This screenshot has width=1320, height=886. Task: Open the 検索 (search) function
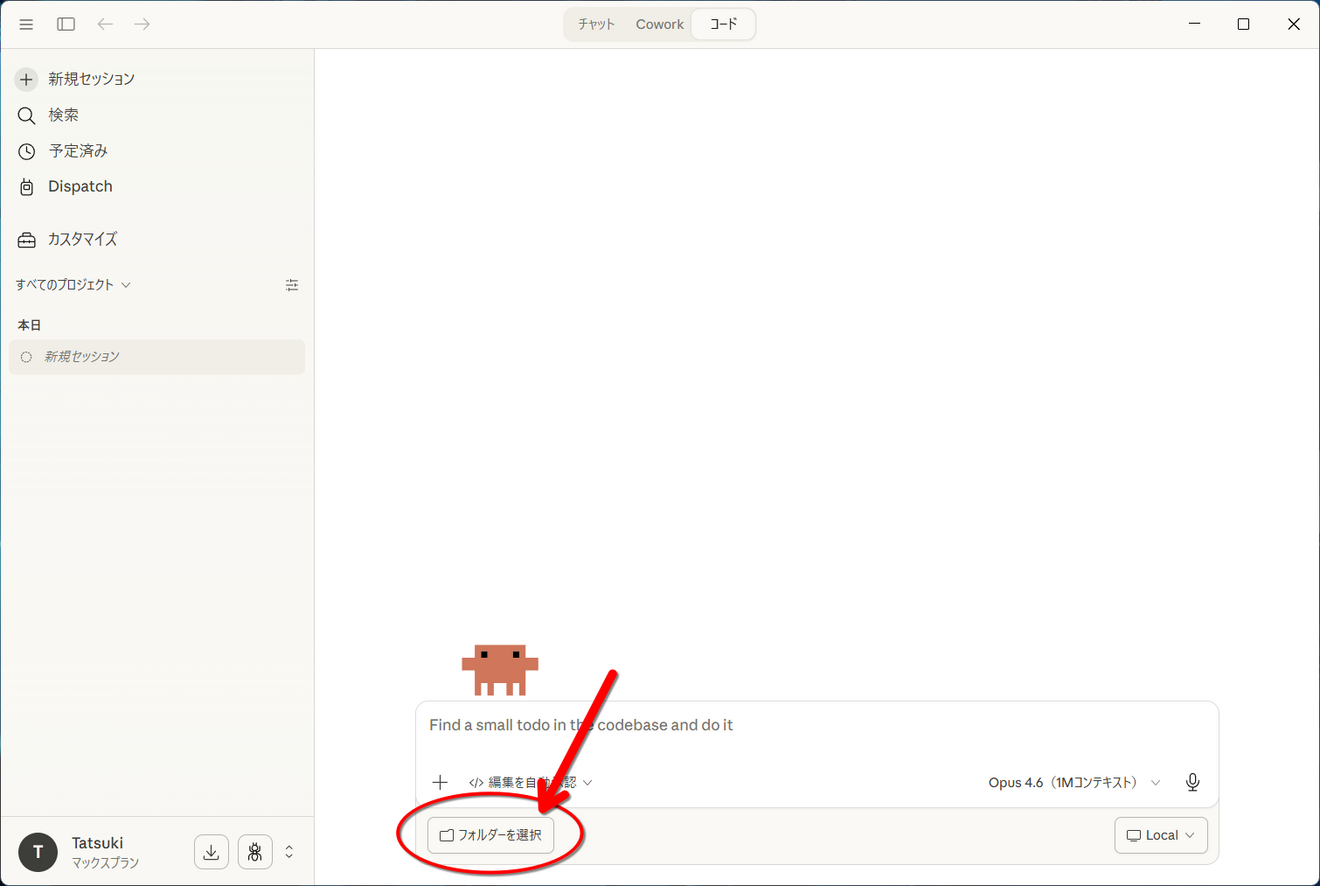(x=62, y=114)
